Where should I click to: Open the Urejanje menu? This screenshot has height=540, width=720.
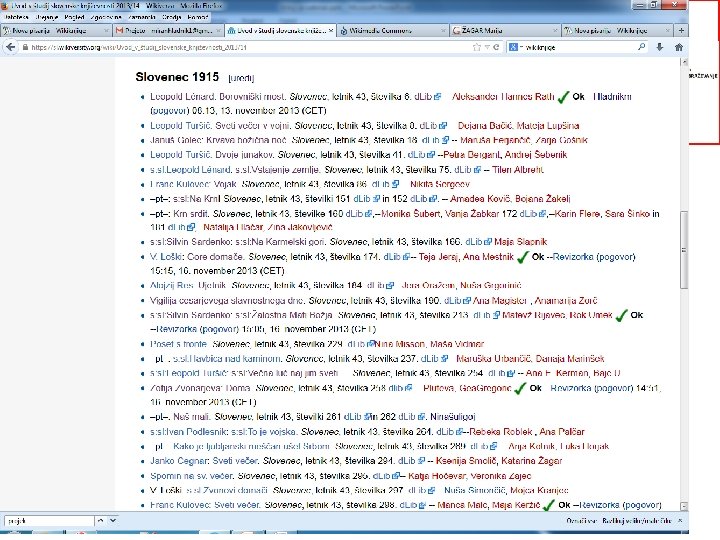47,17
